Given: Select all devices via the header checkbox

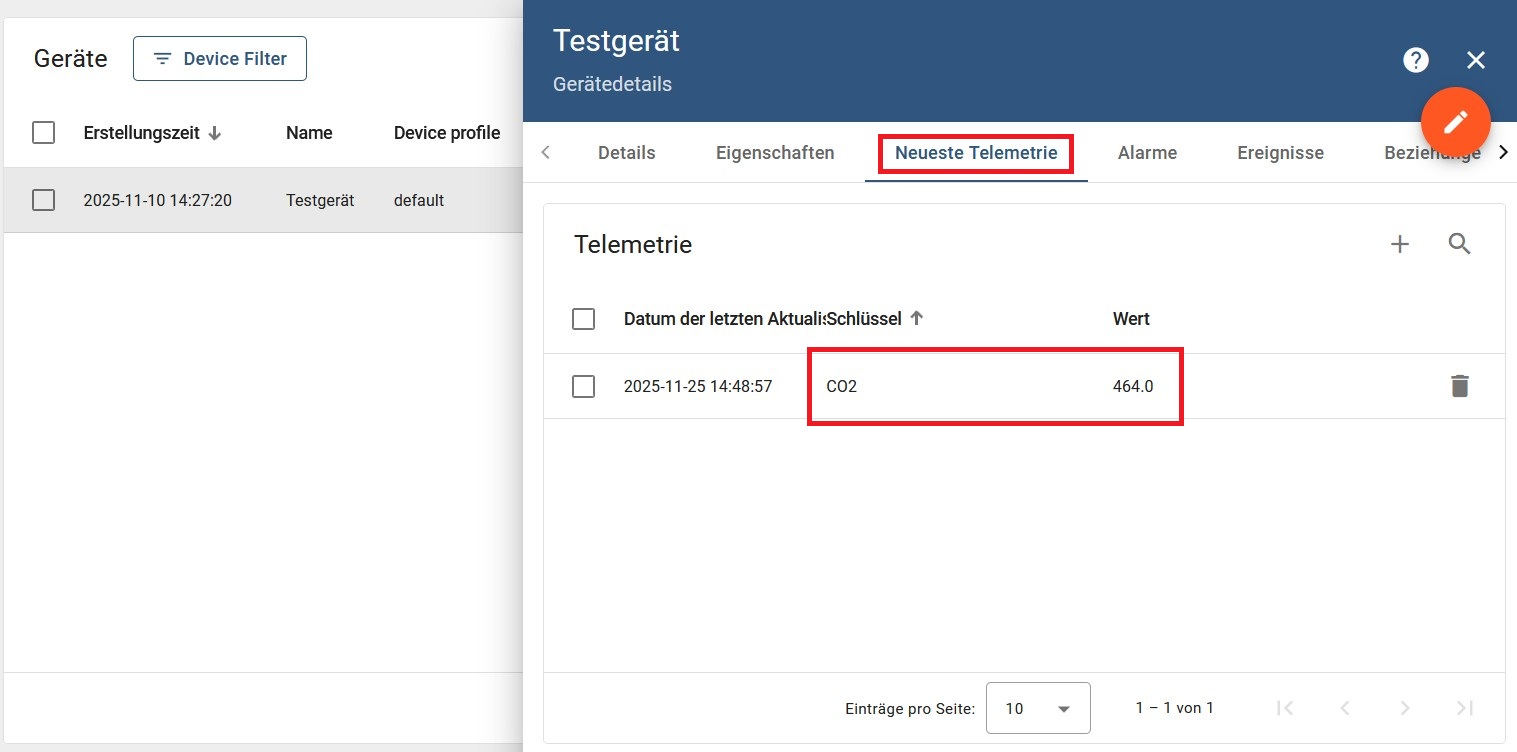Looking at the screenshot, I should 44,133.
